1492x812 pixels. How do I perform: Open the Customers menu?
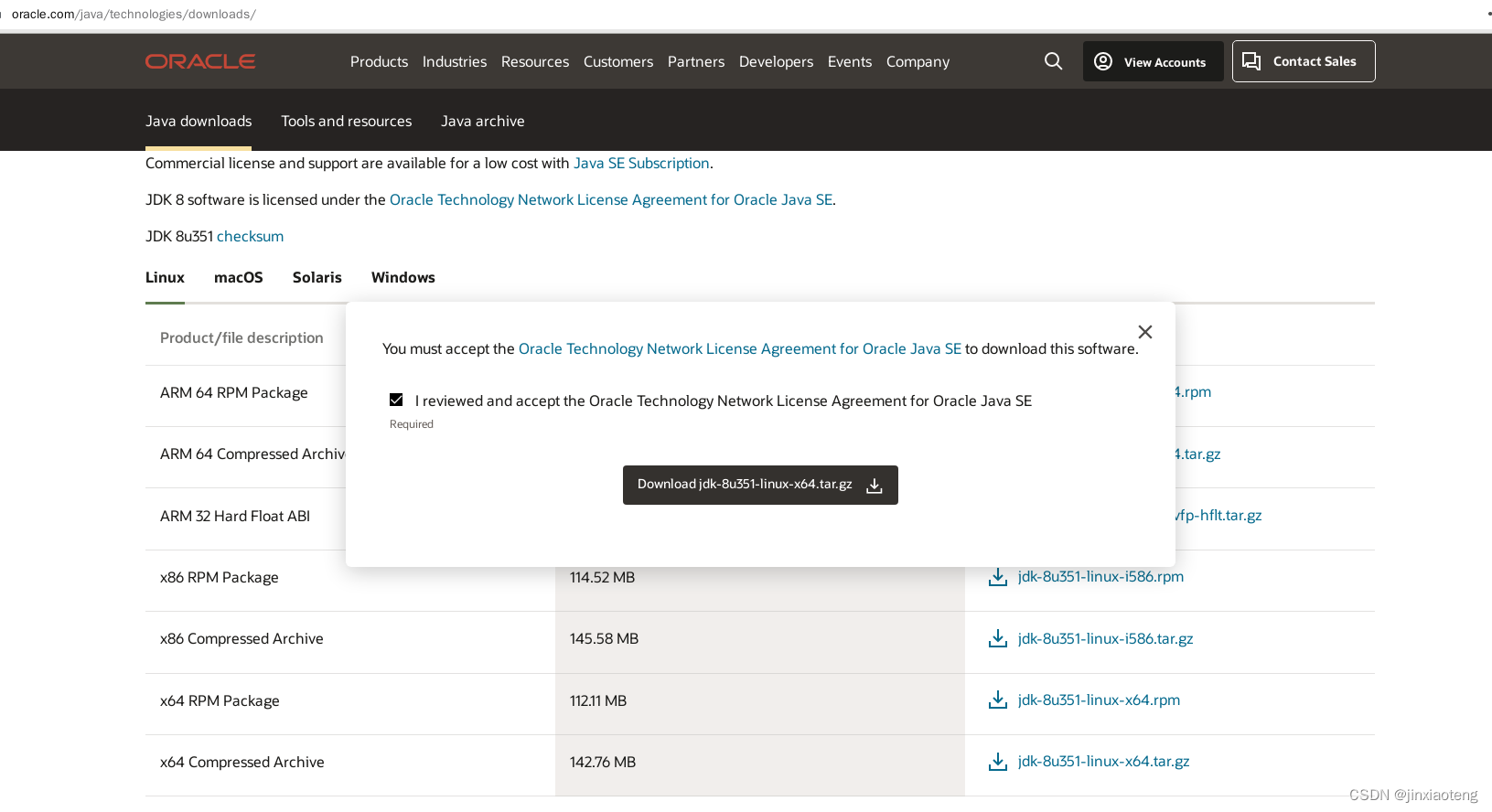coord(618,61)
